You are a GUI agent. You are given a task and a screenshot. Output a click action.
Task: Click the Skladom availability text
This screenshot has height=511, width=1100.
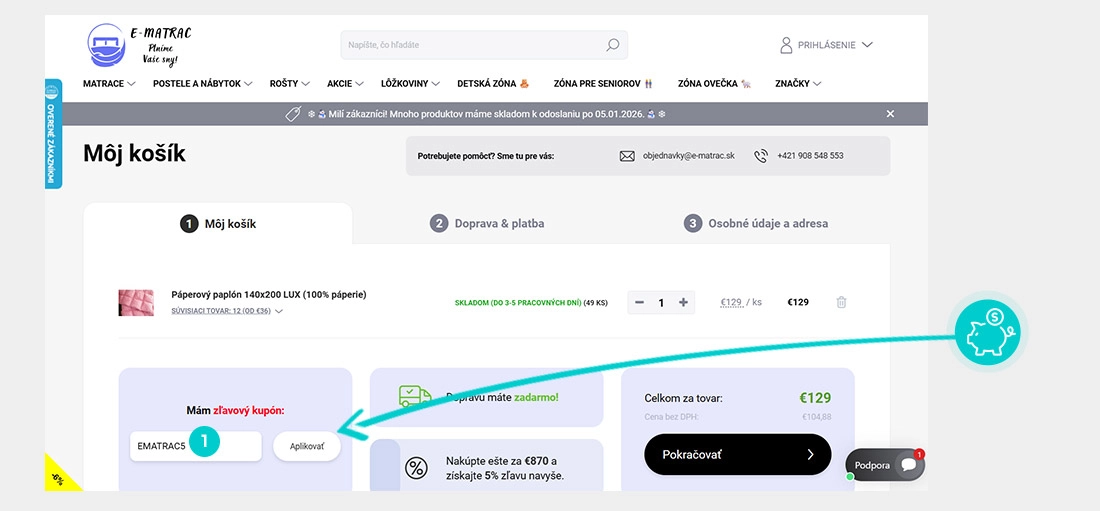(531, 303)
